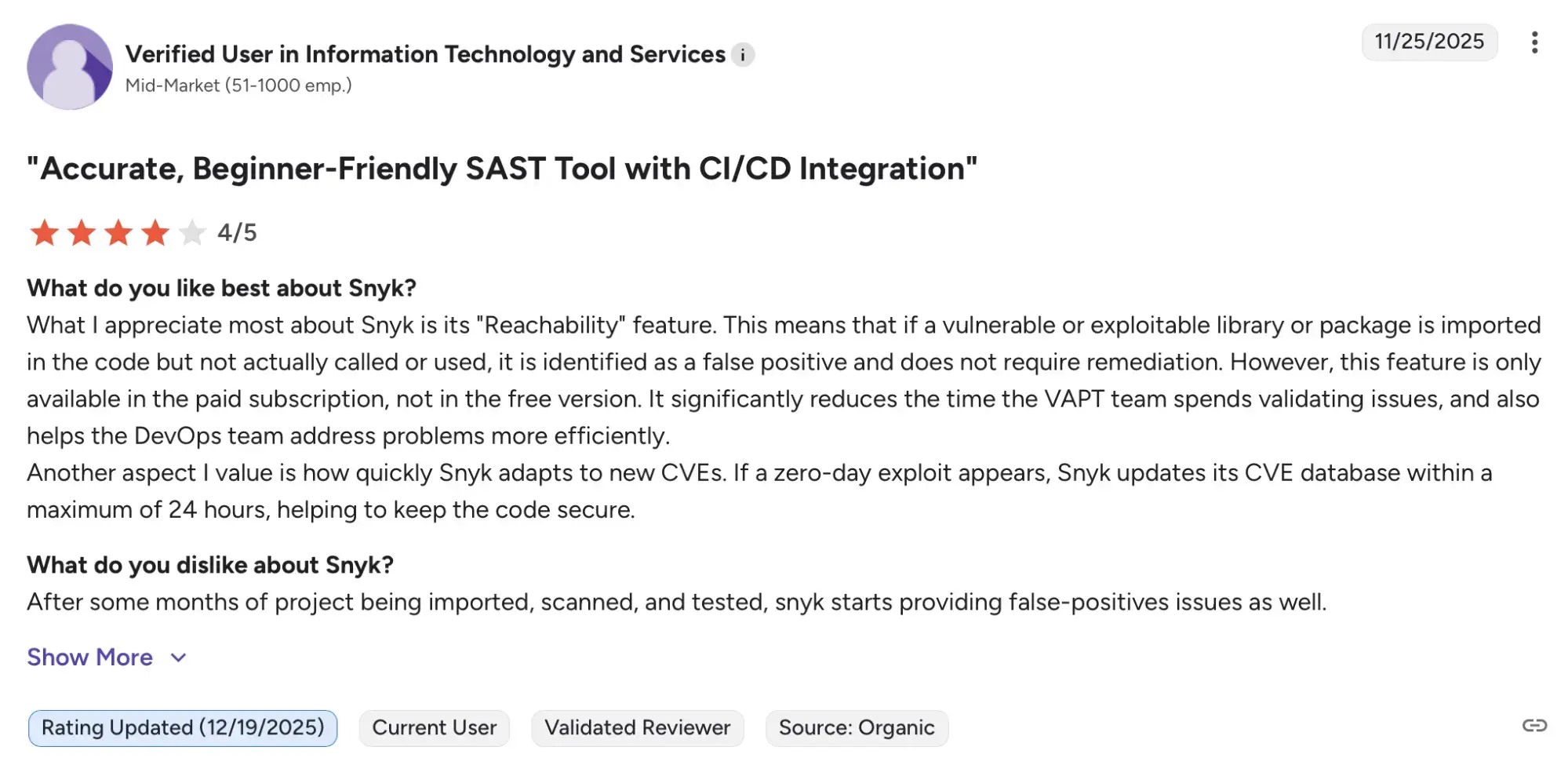Click the first orange rating star
The image size is (1568, 776).
click(x=44, y=233)
